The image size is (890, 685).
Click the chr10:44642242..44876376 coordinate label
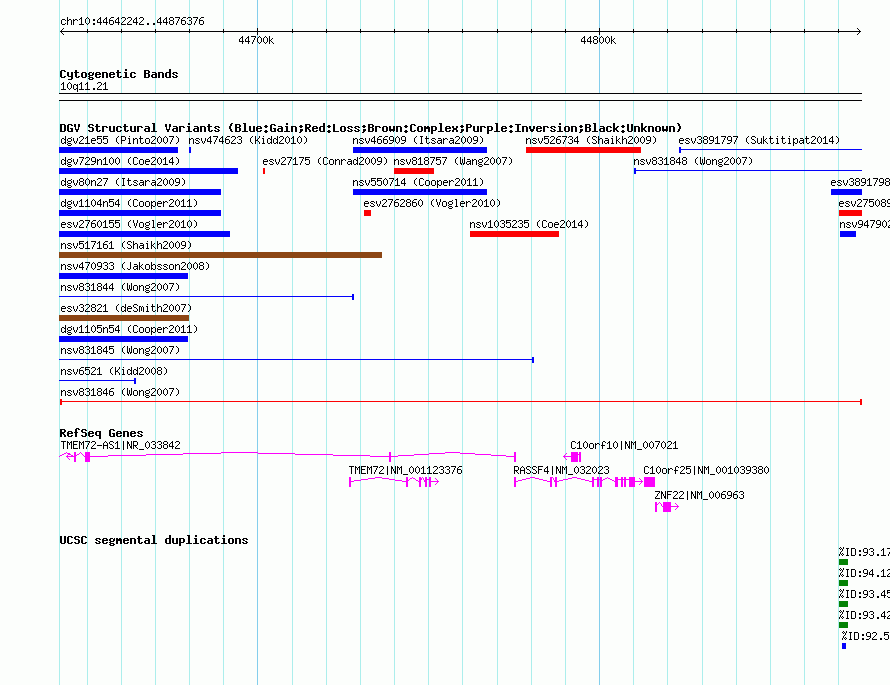point(132,21)
